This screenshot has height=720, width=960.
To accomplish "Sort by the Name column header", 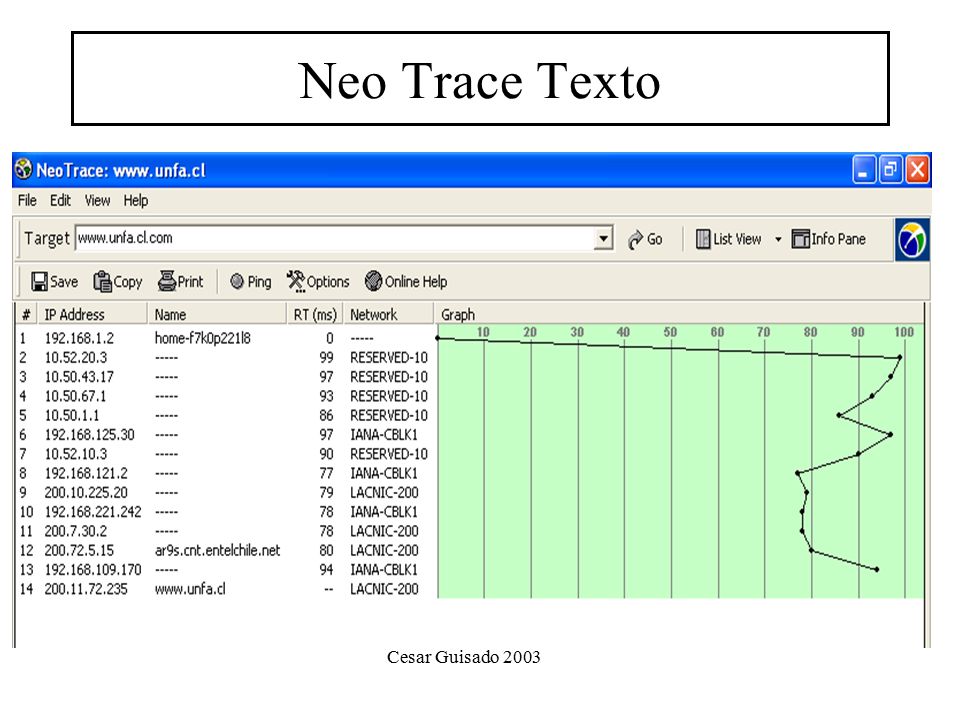I will [217, 315].
